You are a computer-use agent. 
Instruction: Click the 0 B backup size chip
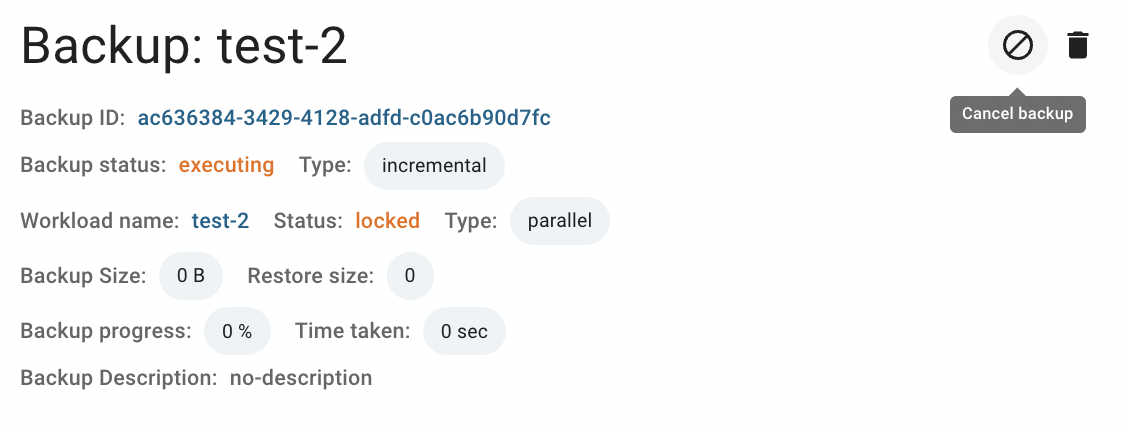pyautogui.click(x=191, y=276)
